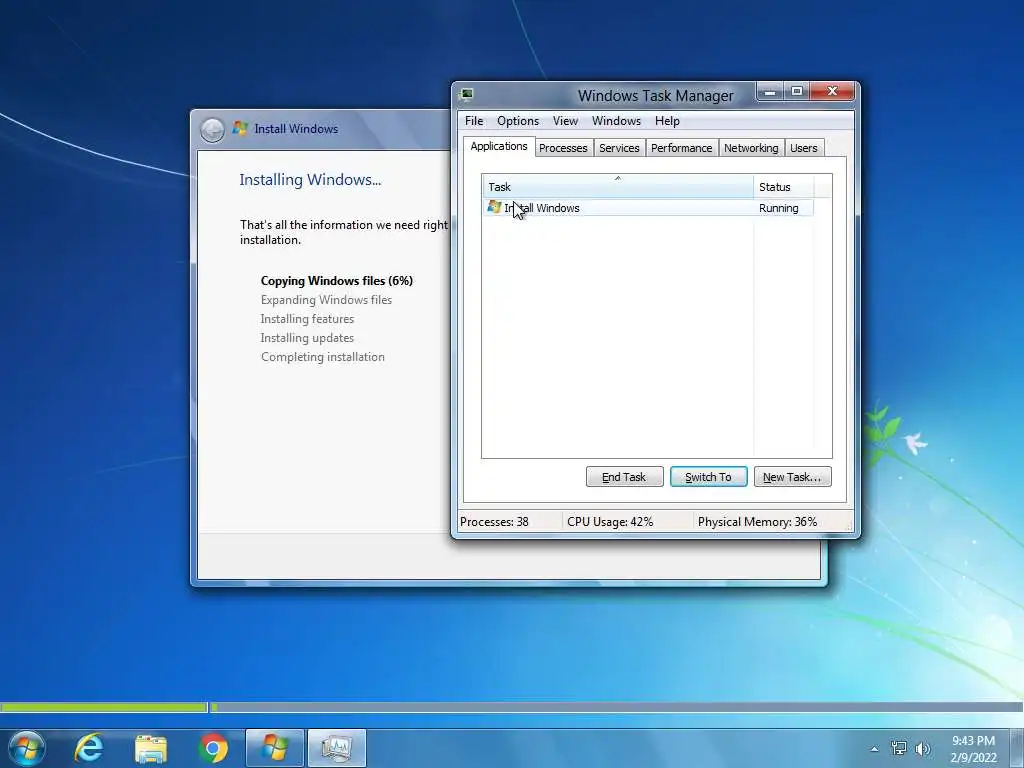
Task: Click the Running status cell
Action: (778, 208)
